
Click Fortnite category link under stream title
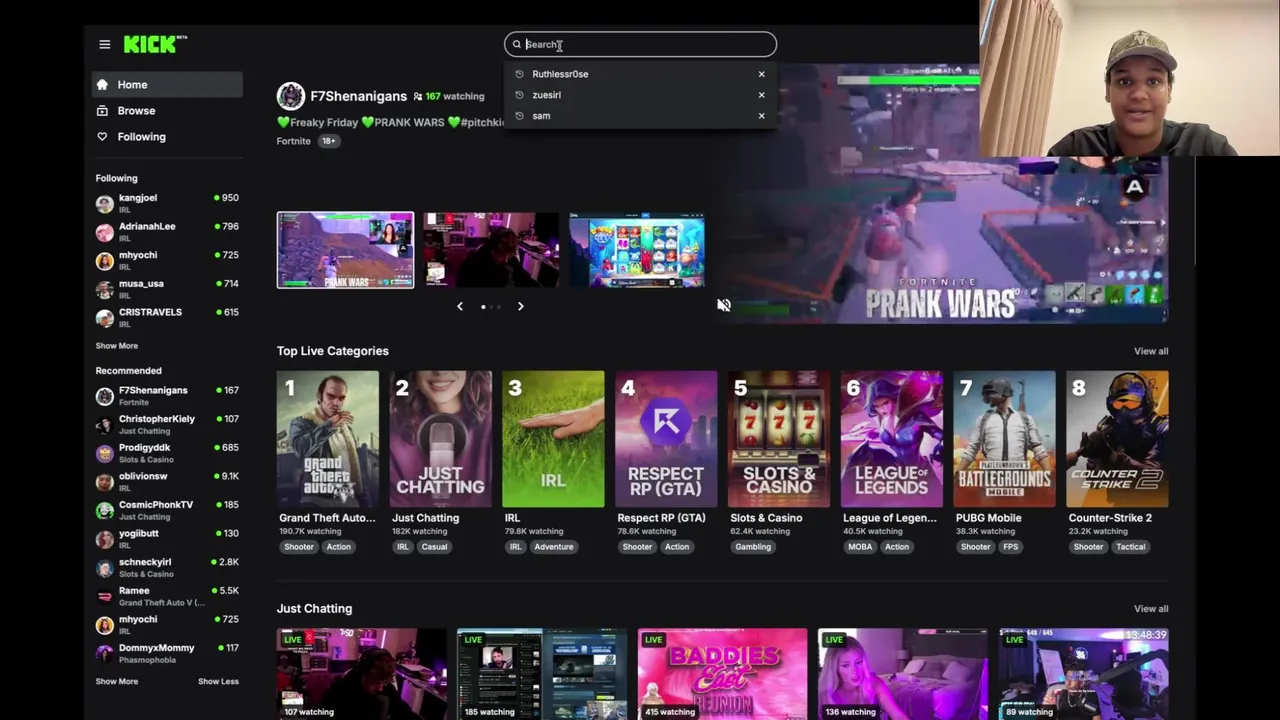click(x=293, y=141)
